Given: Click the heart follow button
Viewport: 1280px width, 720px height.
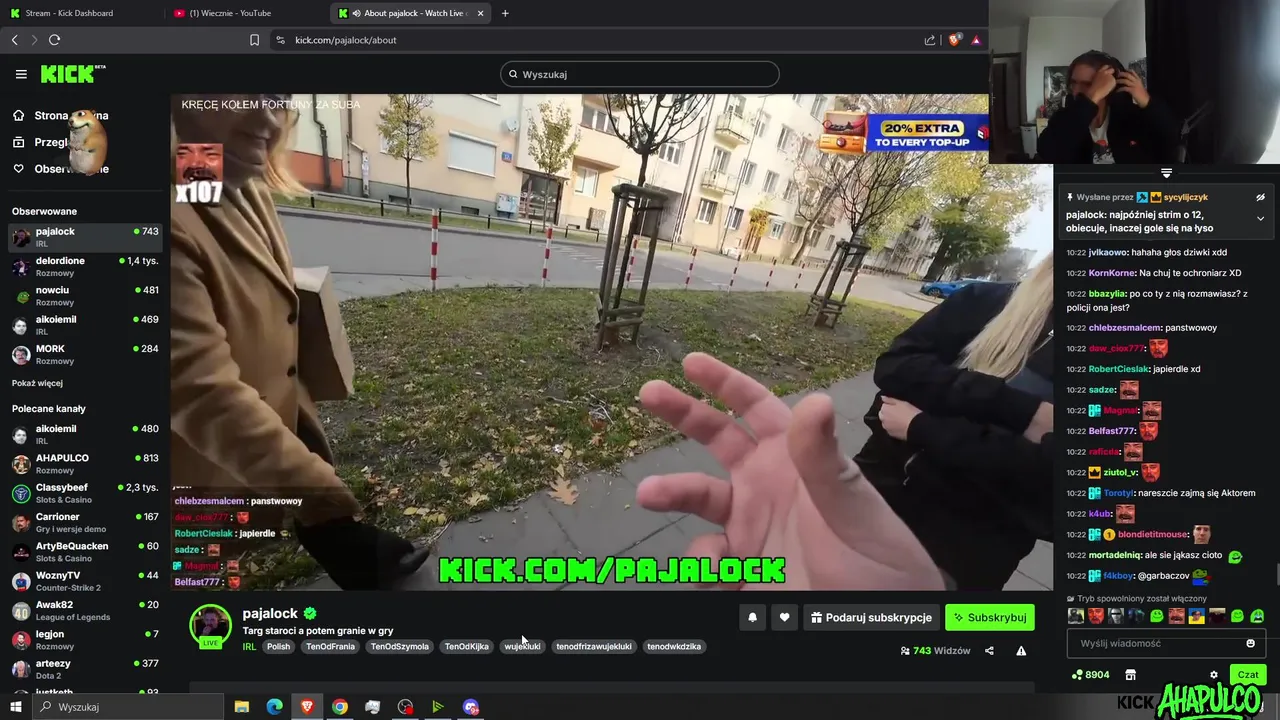Looking at the screenshot, I should 784,618.
